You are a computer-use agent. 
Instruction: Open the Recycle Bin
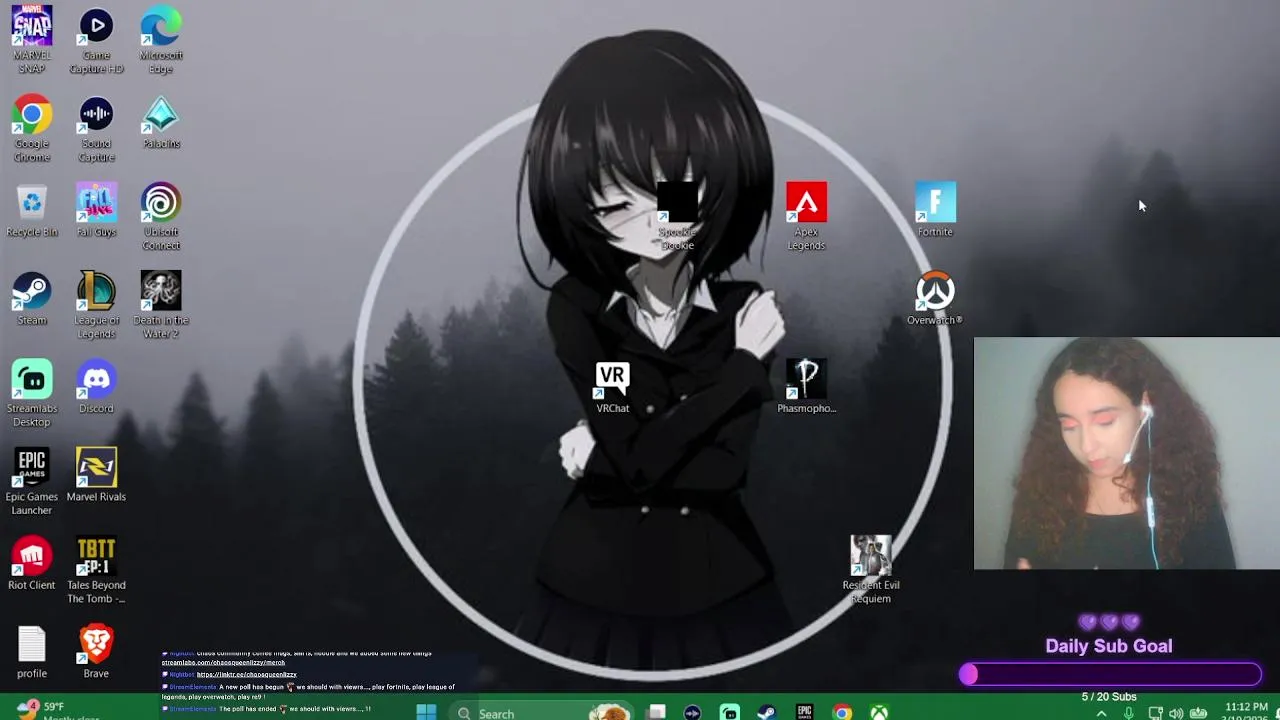tap(32, 210)
